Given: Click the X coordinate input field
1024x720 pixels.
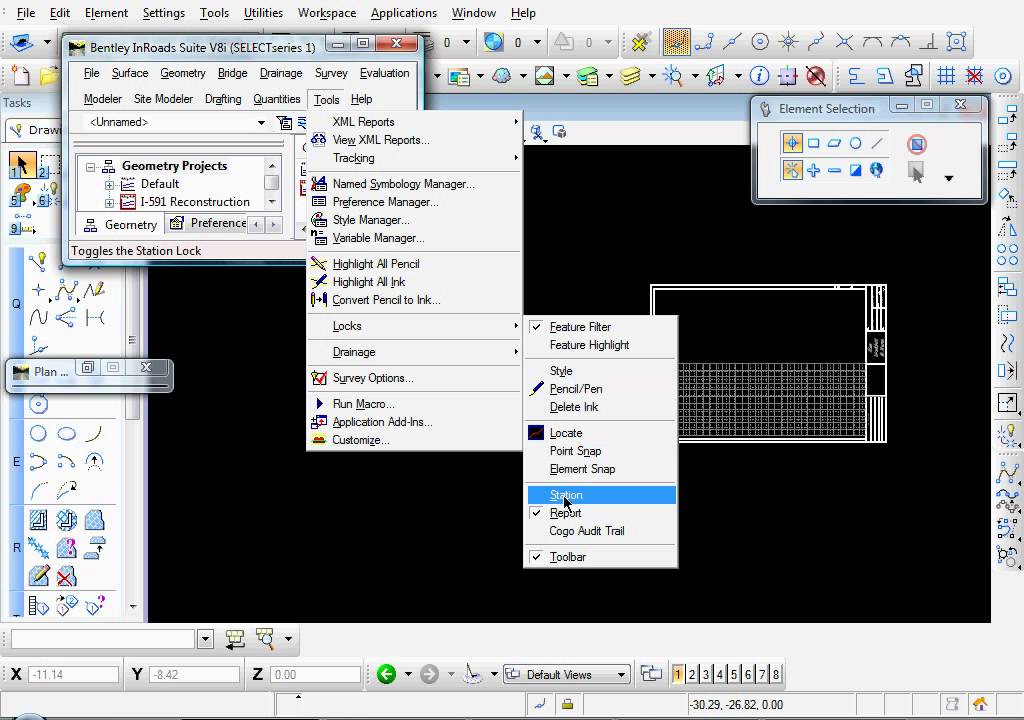Looking at the screenshot, I should 74,674.
